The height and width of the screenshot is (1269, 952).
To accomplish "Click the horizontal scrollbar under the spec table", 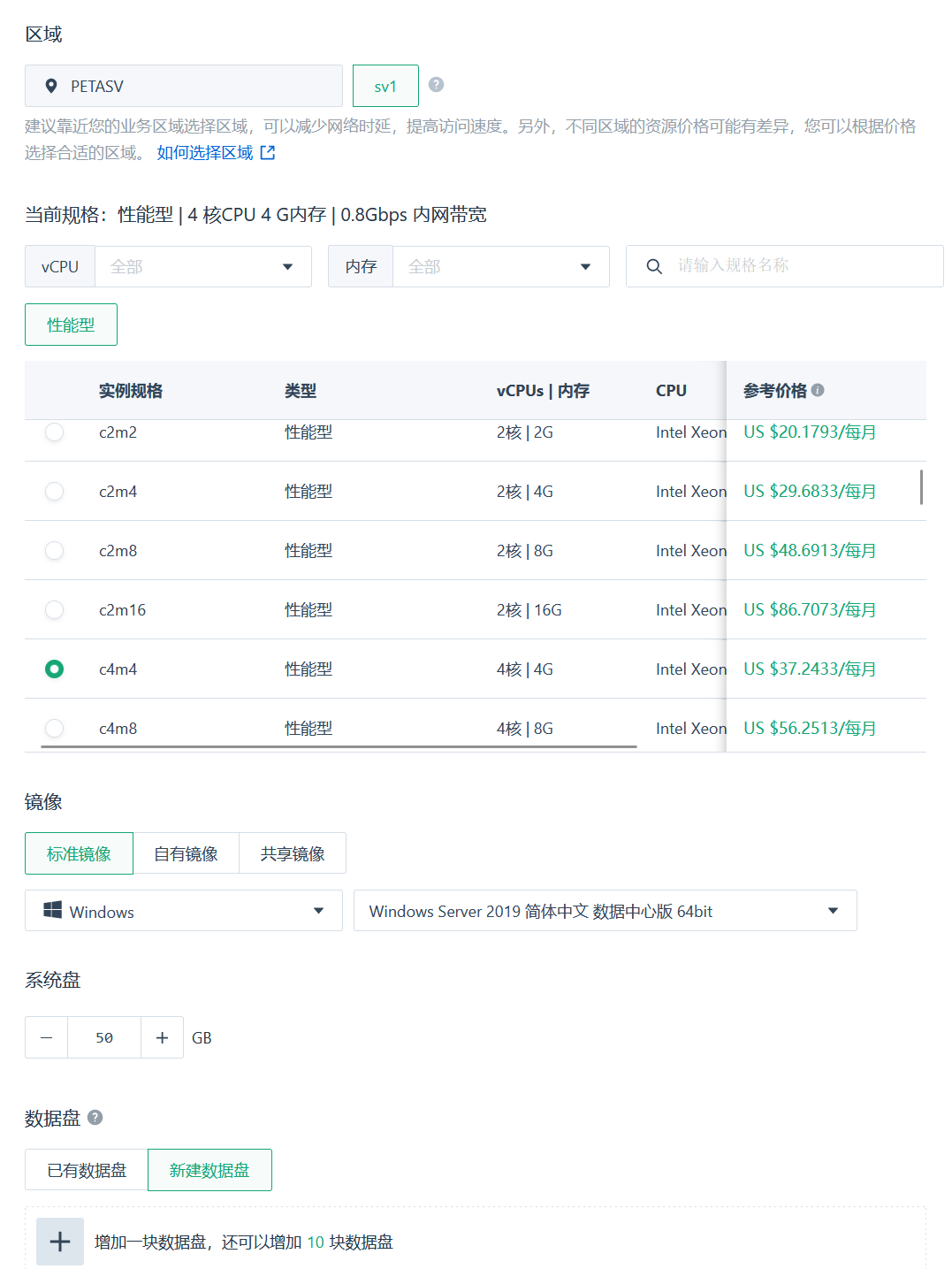I will (339, 746).
